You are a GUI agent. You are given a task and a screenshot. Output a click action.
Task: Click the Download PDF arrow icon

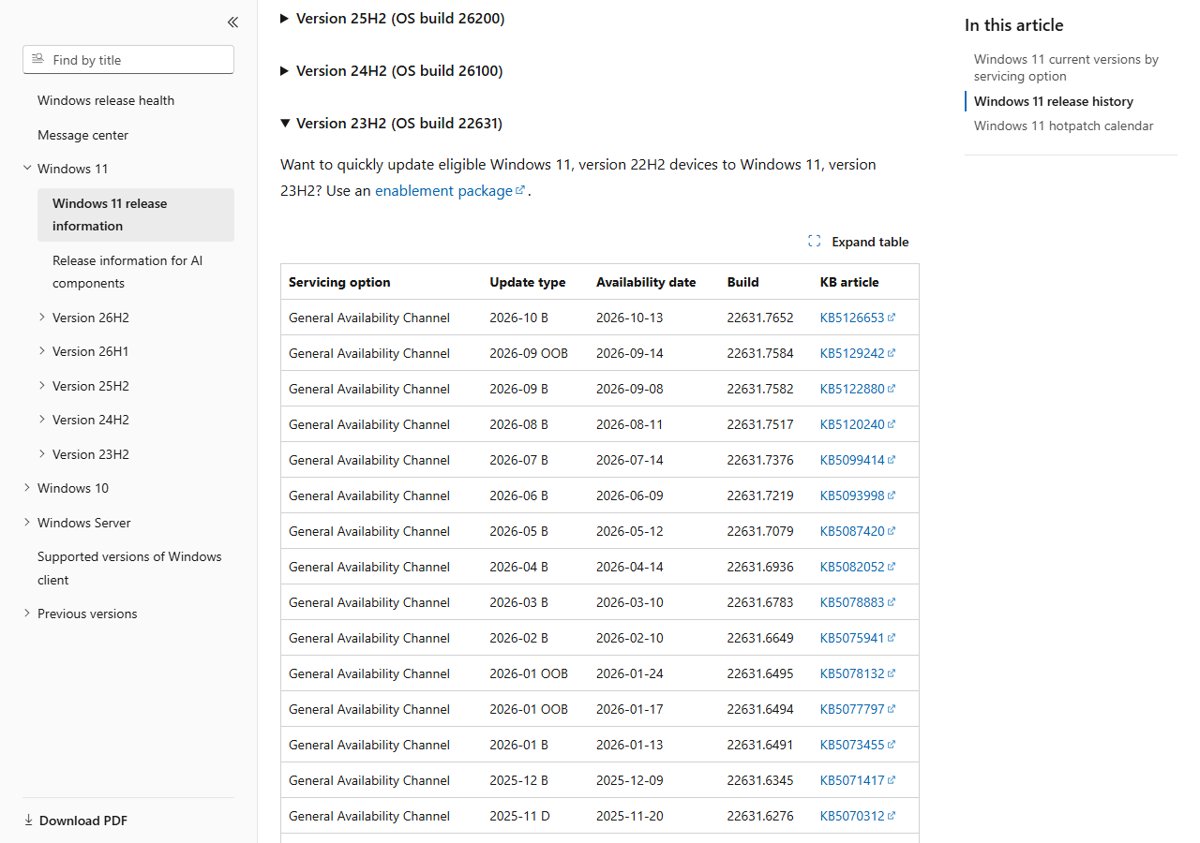coord(28,821)
